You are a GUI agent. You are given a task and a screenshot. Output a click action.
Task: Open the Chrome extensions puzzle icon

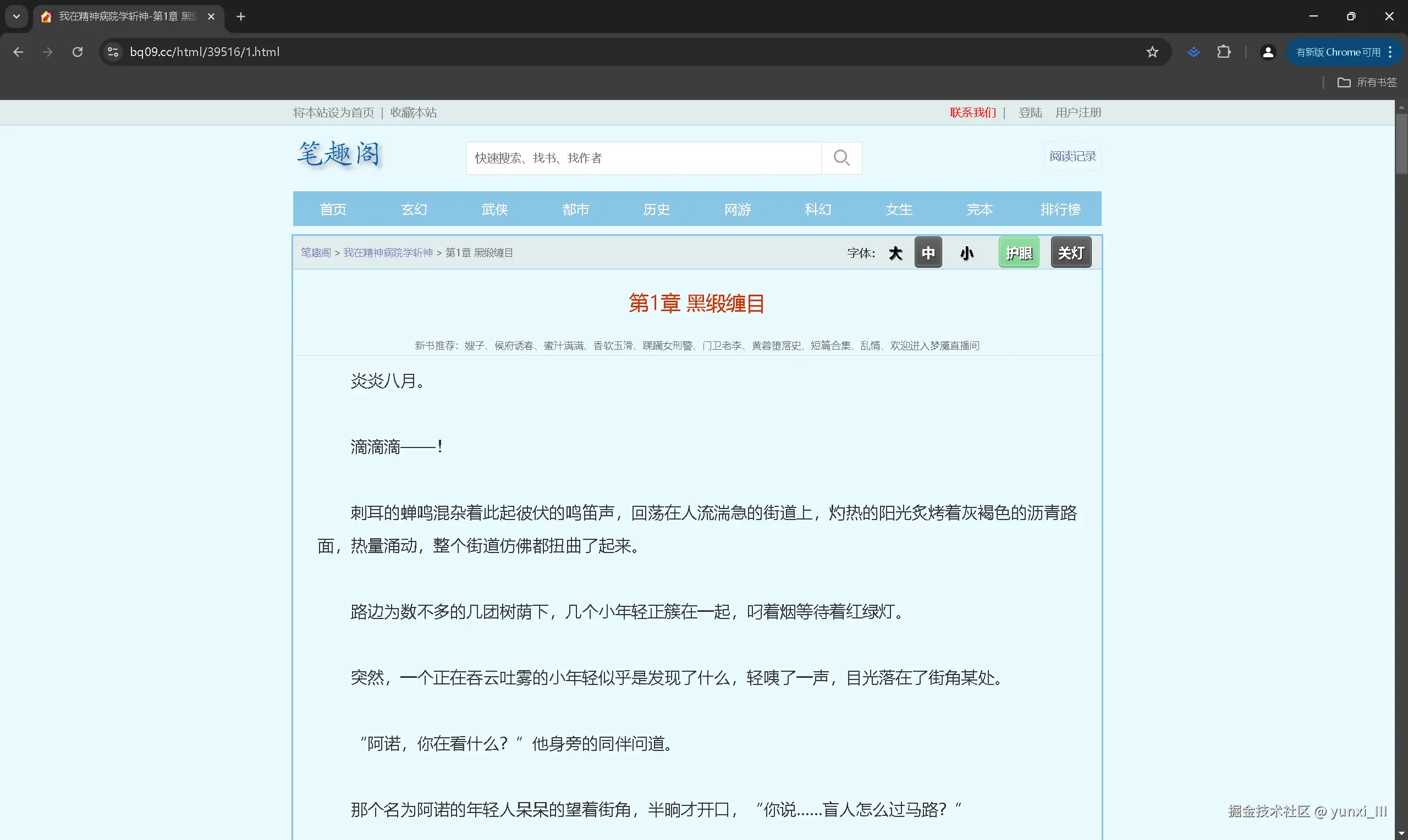[1223, 52]
